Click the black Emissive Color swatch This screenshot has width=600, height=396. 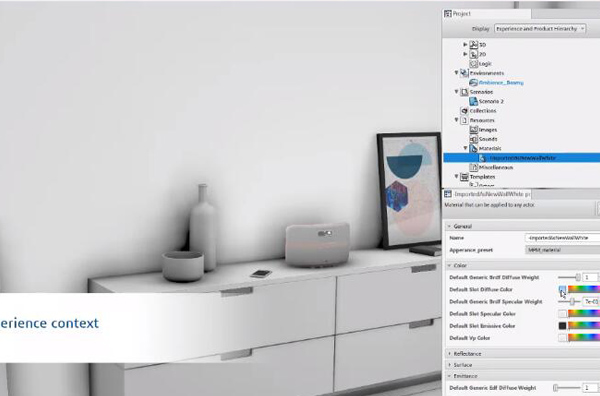[x=562, y=326]
